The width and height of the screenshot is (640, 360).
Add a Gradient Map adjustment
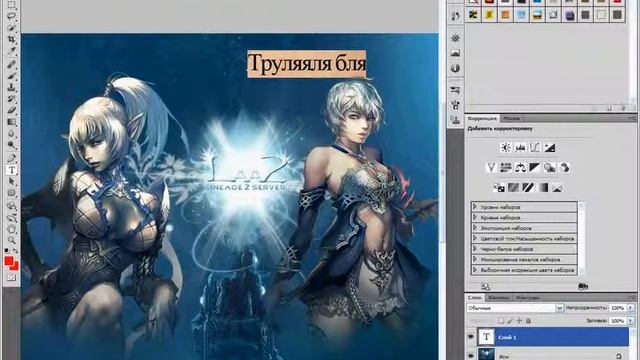click(543, 188)
